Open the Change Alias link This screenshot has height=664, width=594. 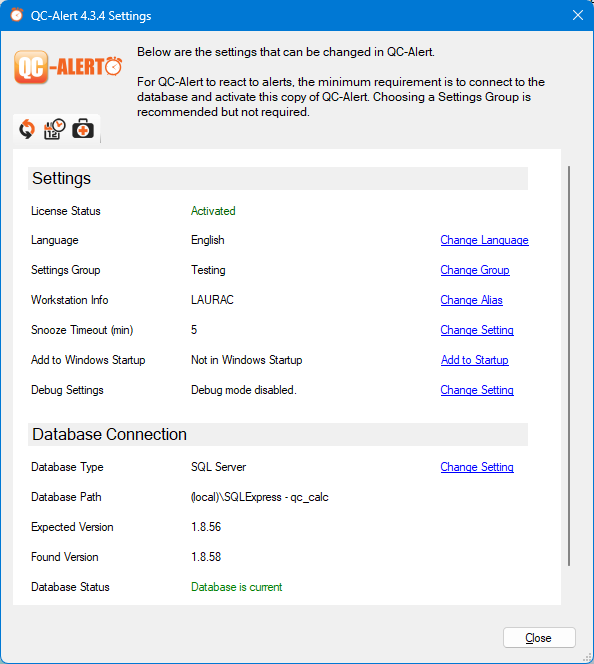(x=471, y=300)
